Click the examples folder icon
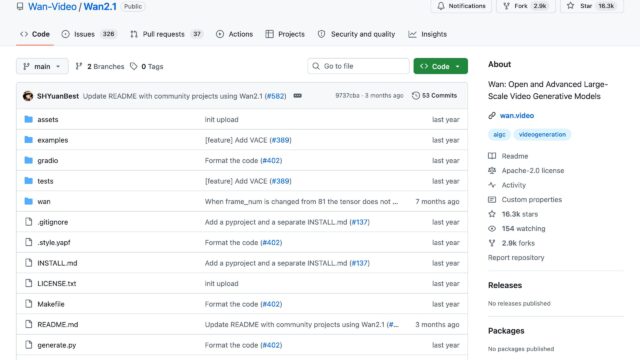This screenshot has width=640, height=360. [x=29, y=140]
